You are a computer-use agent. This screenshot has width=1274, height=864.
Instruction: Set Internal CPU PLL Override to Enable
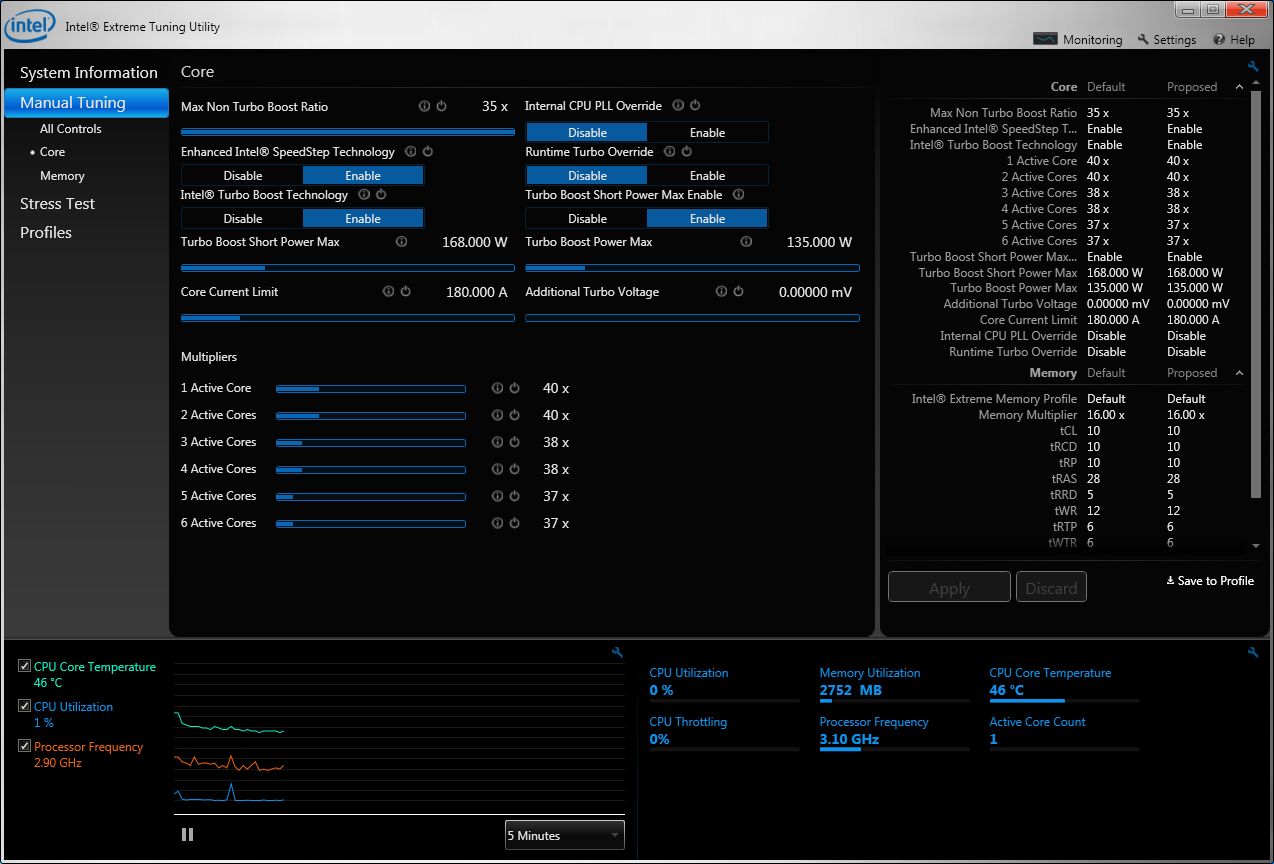click(707, 132)
